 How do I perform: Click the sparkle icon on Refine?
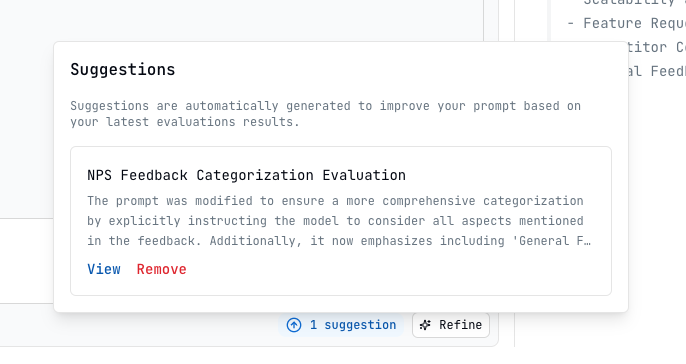(425, 325)
